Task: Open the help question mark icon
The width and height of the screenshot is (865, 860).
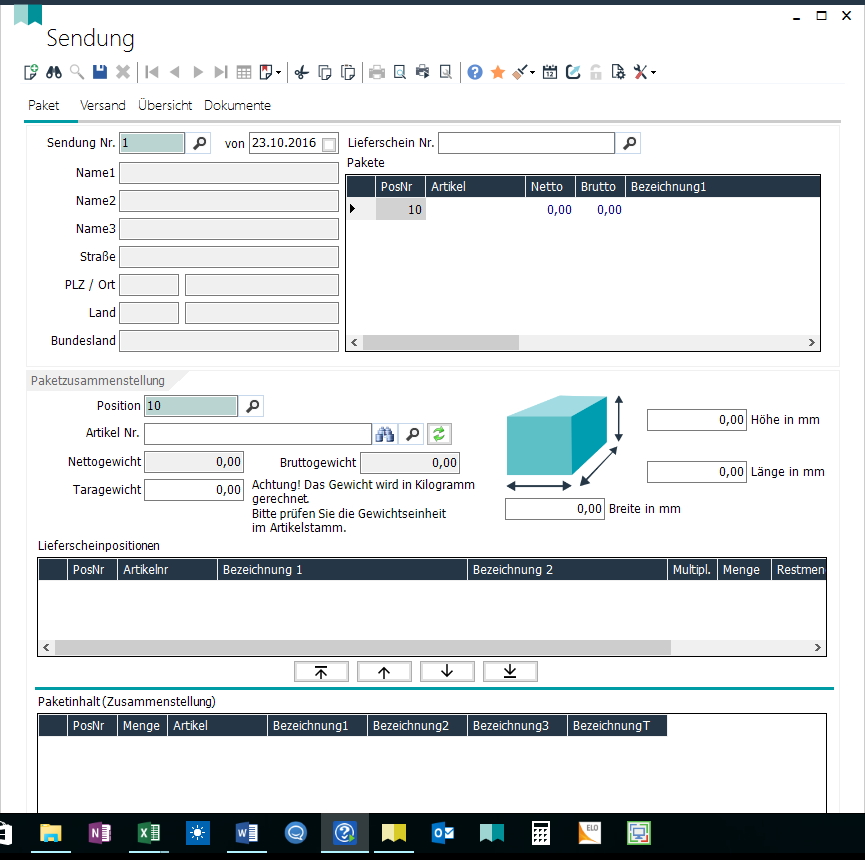Action: tap(475, 72)
